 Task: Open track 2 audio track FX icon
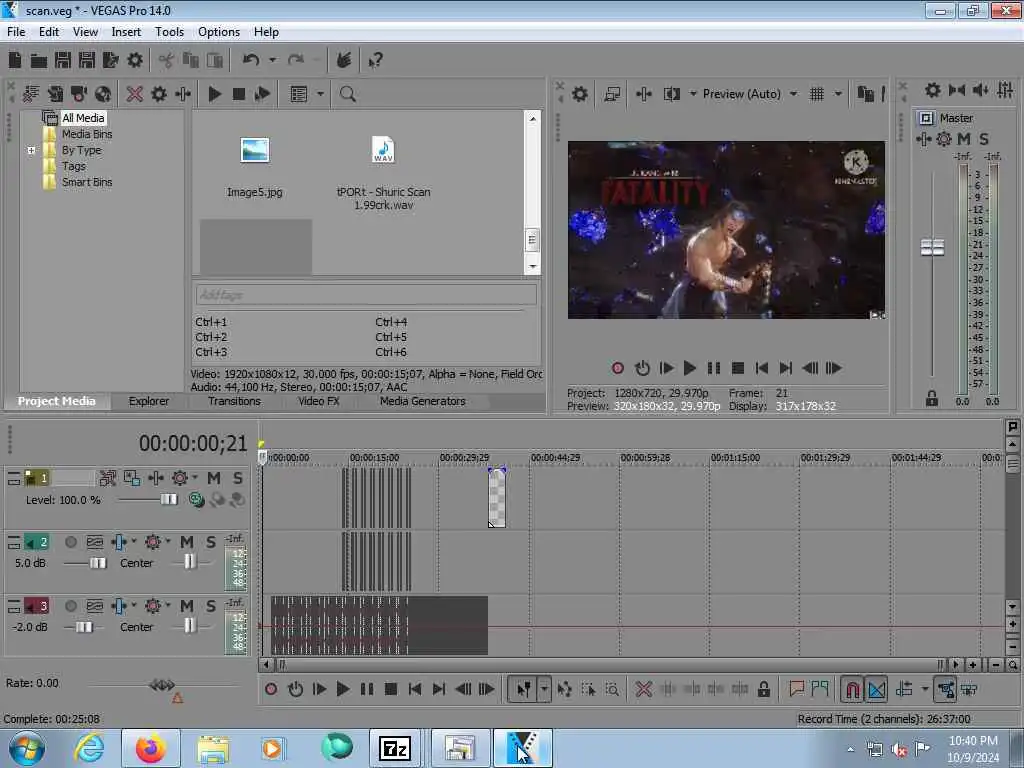coord(152,542)
